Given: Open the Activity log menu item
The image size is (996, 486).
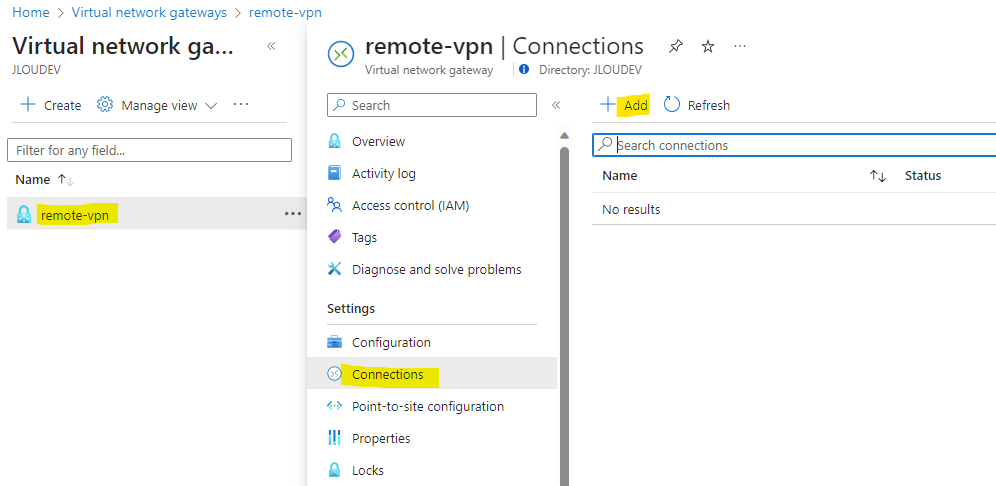Looking at the screenshot, I should [x=384, y=173].
